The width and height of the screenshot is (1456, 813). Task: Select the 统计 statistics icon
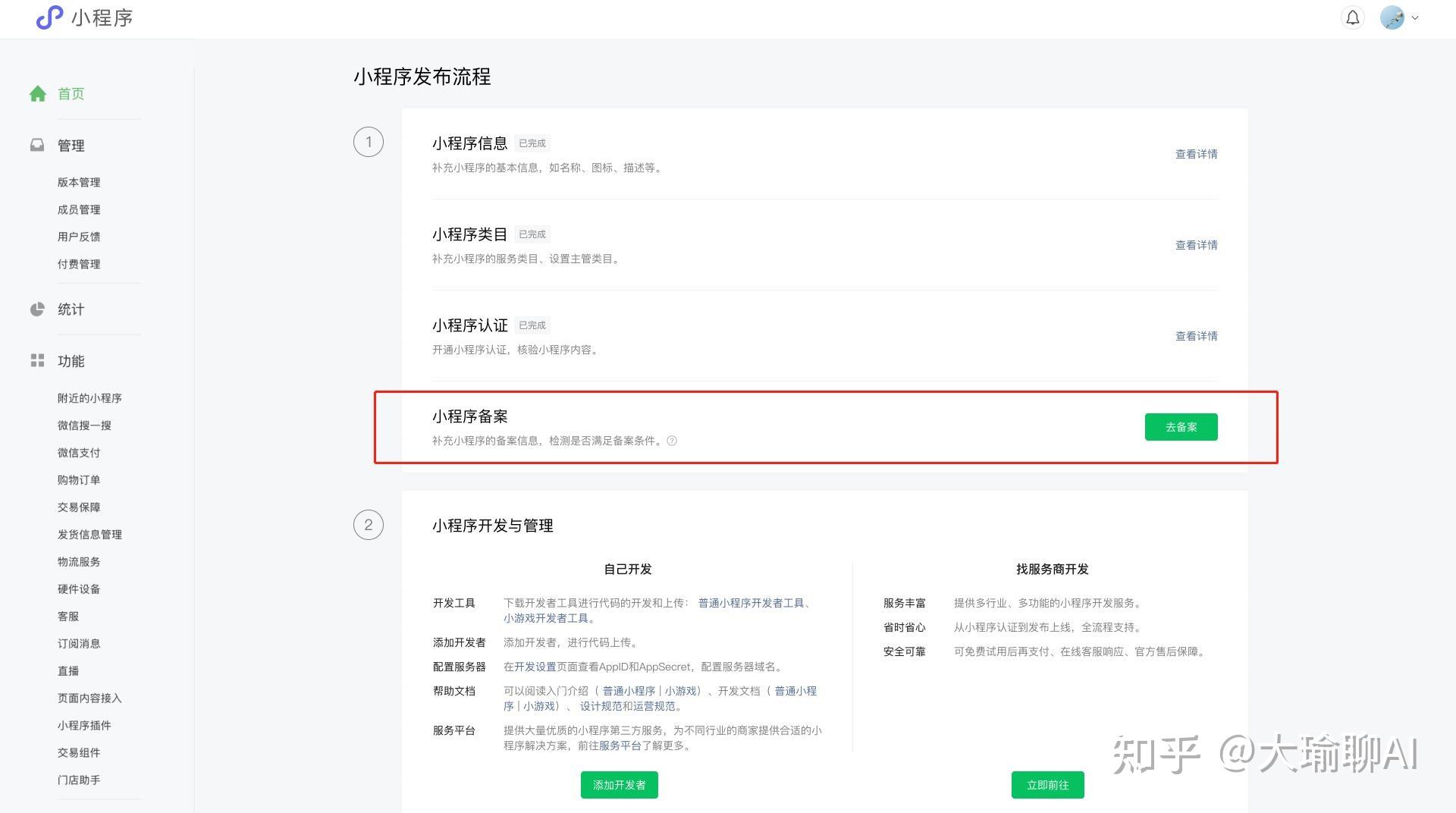(x=37, y=309)
